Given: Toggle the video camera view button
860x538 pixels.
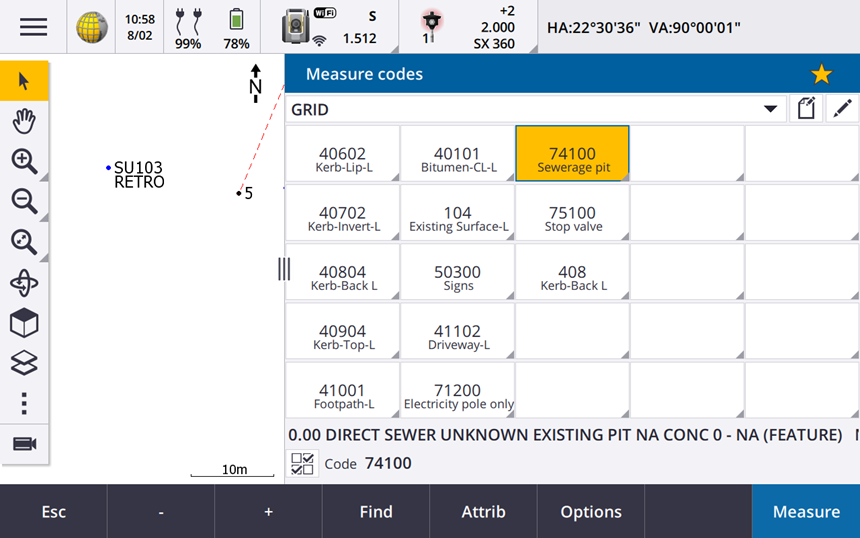Looking at the screenshot, I should [x=24, y=444].
